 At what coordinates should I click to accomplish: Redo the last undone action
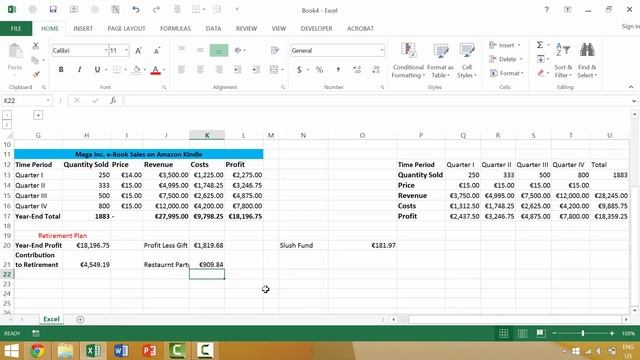click(156, 10)
